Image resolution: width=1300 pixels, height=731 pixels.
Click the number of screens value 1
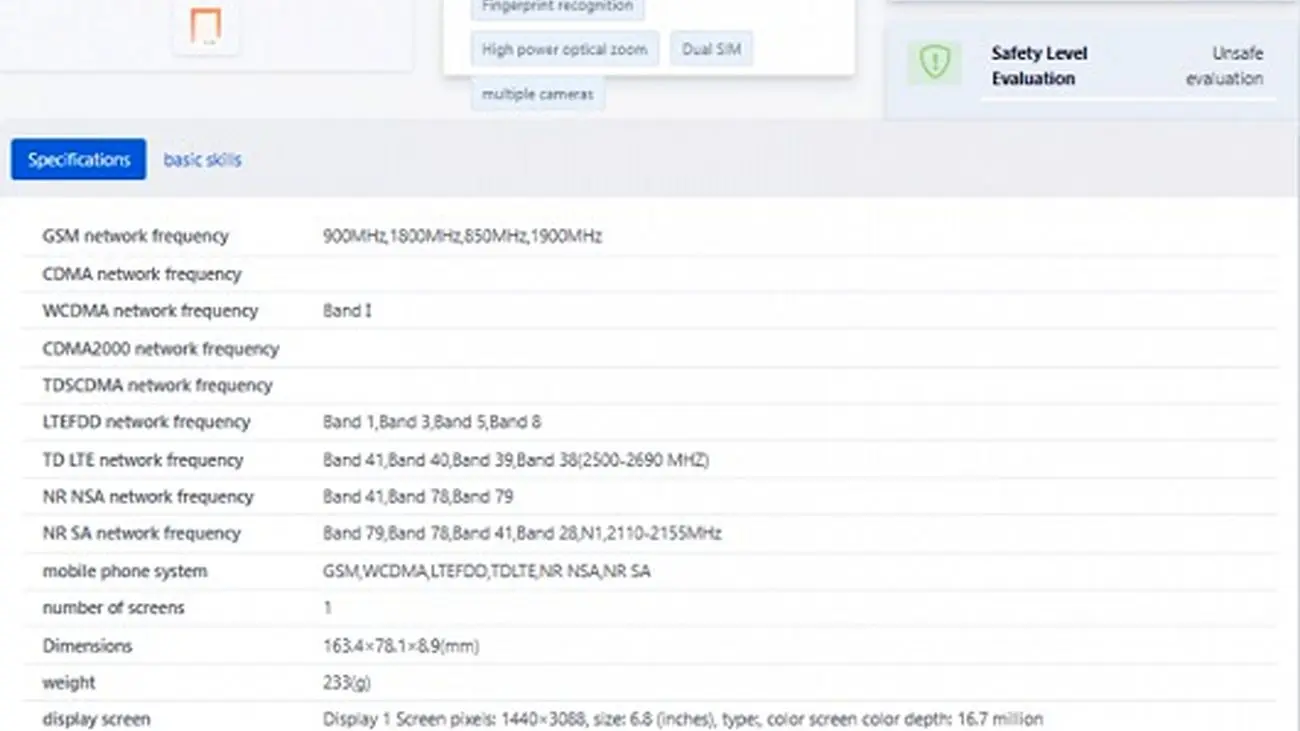coord(327,608)
